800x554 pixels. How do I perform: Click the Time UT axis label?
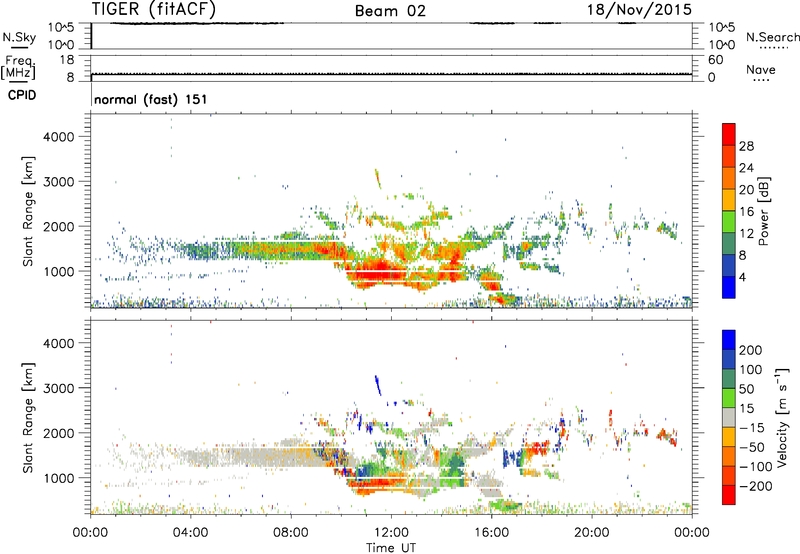click(391, 548)
